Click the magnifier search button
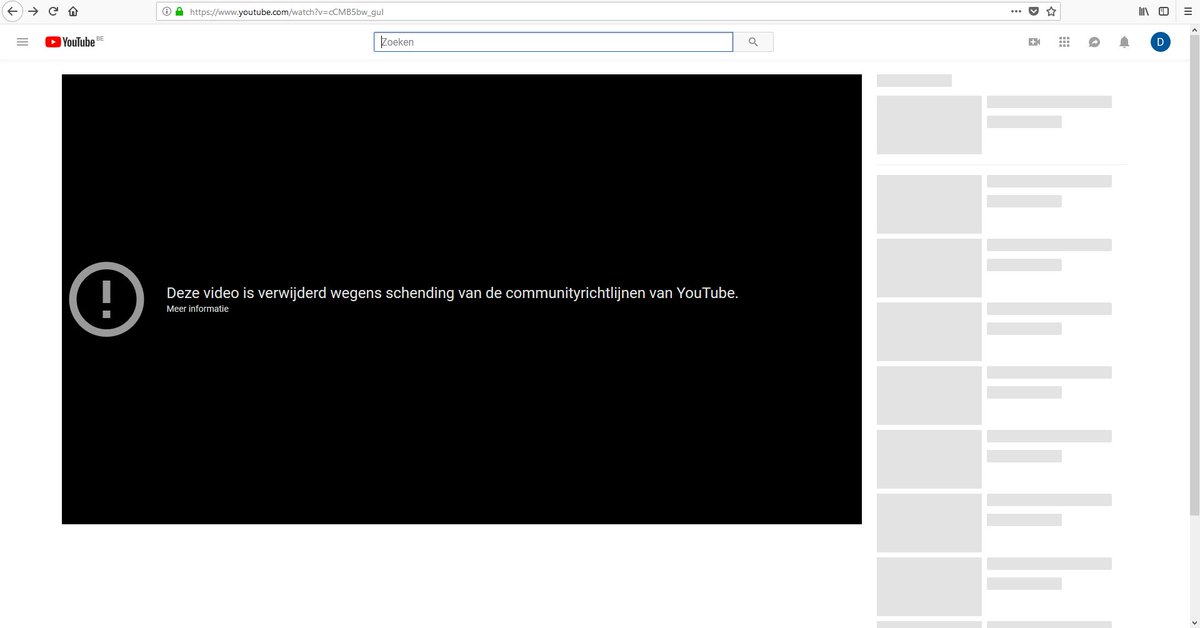This screenshot has width=1200, height=628. 753,42
